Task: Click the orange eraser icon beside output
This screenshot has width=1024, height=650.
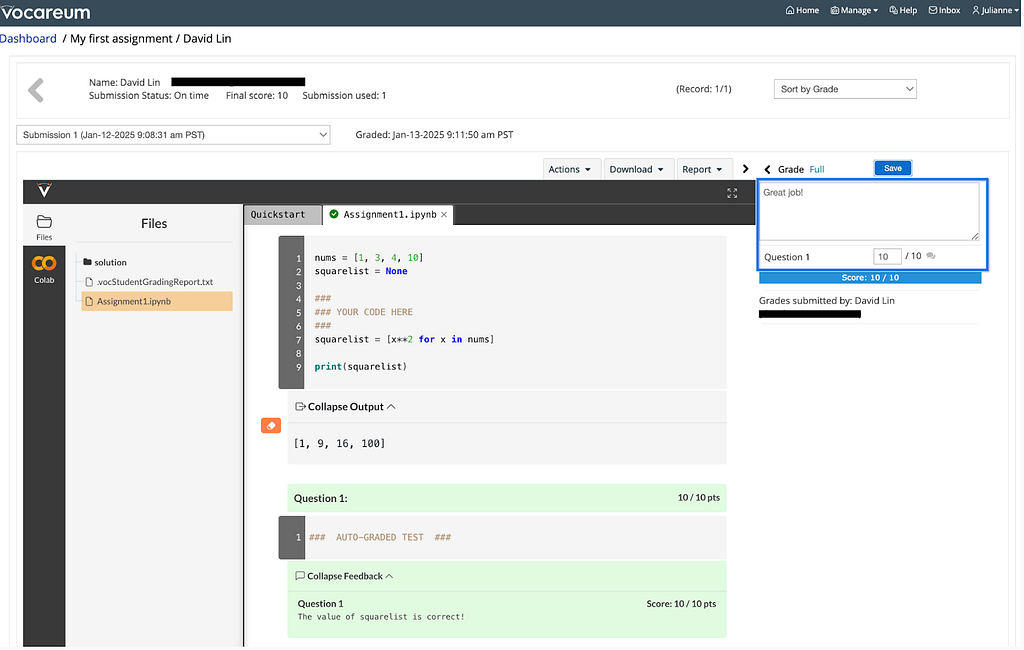Action: 271,425
